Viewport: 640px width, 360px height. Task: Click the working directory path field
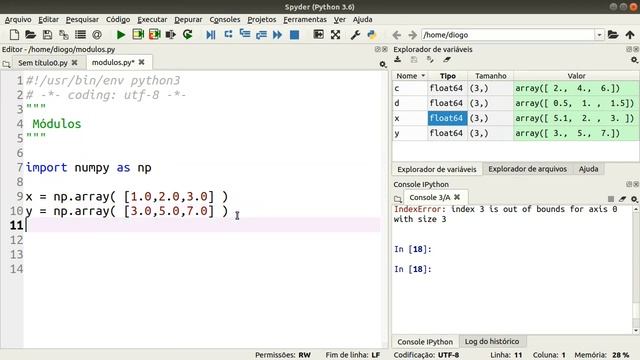tap(508, 35)
